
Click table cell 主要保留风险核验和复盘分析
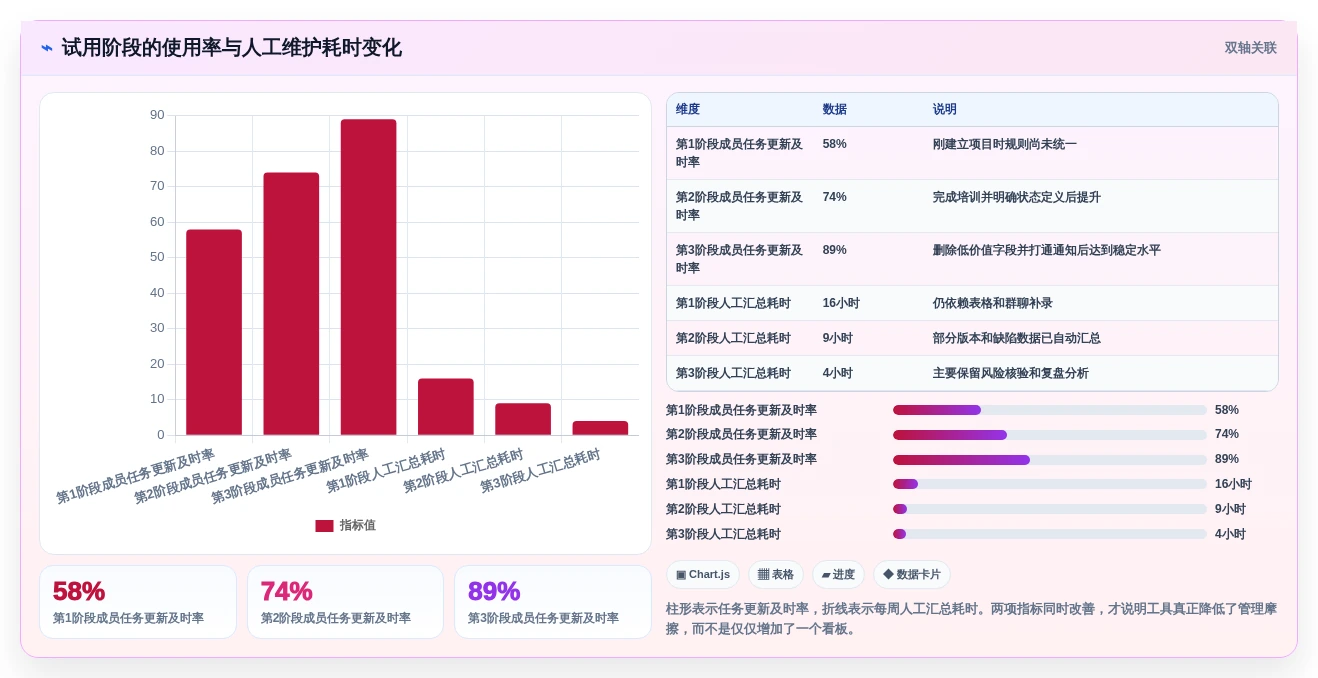coord(1011,373)
